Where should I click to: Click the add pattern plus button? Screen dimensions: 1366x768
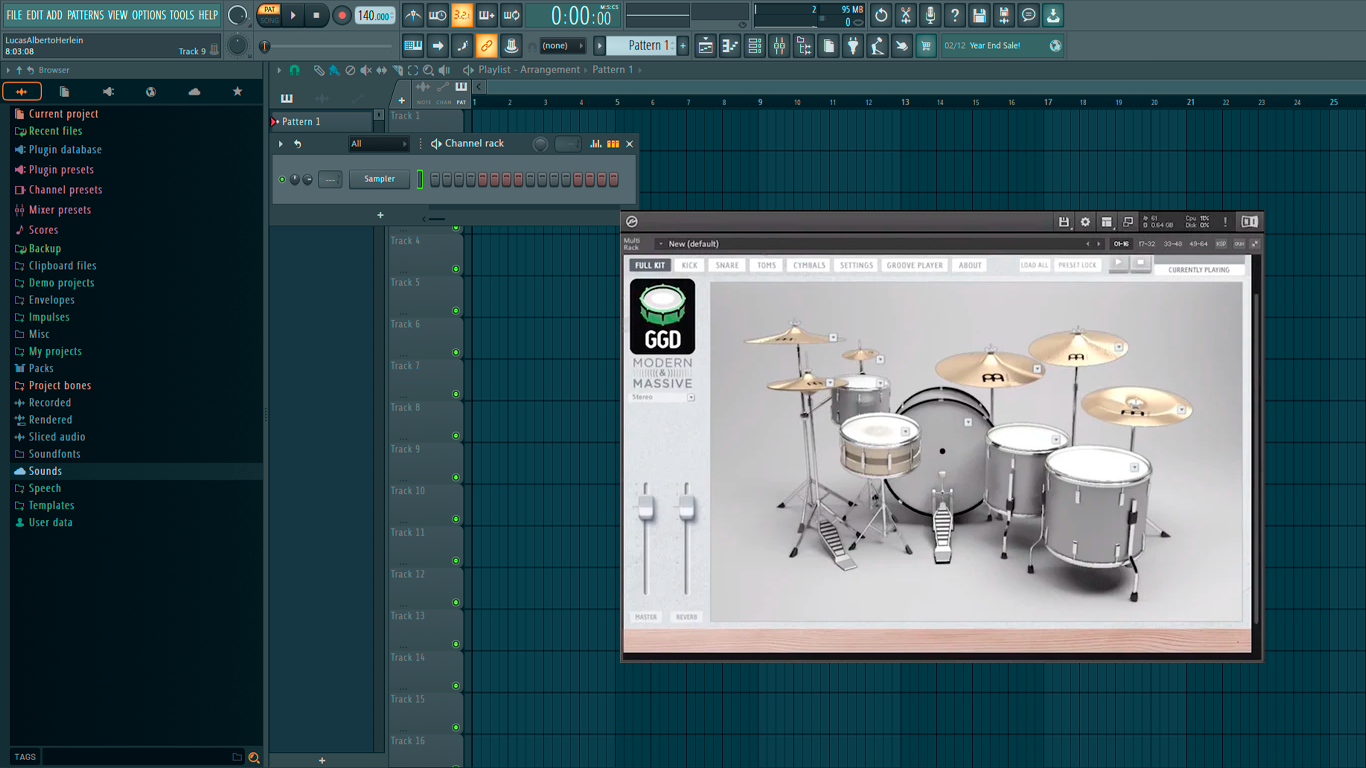pyautogui.click(x=683, y=46)
